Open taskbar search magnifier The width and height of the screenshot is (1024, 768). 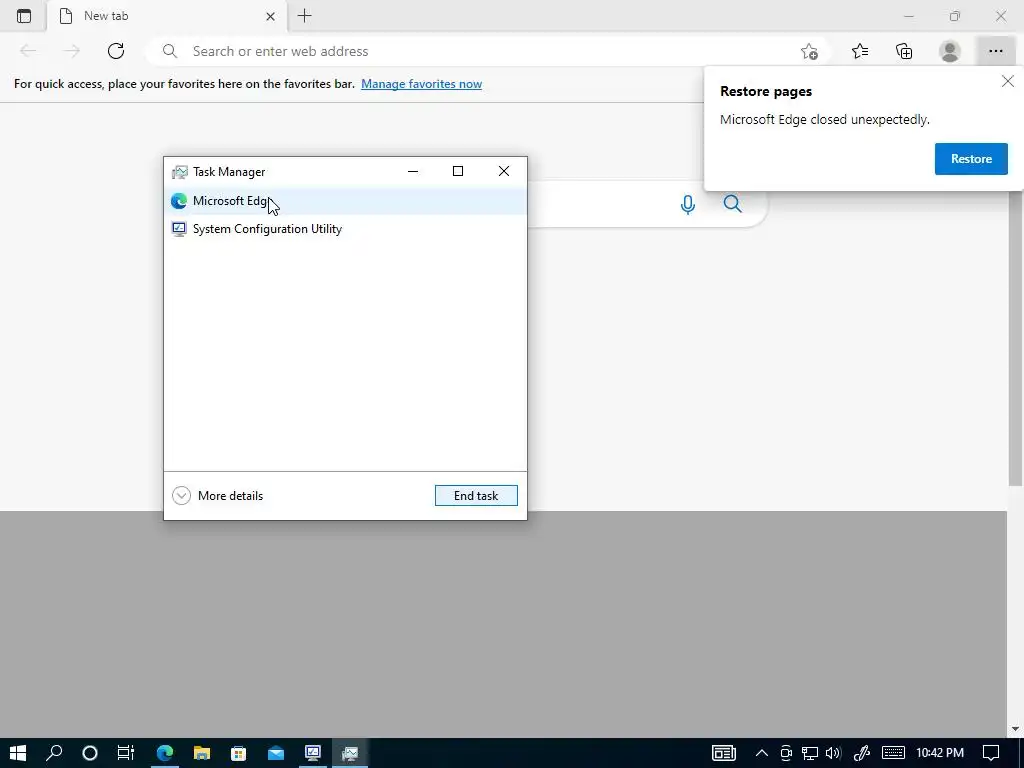tap(54, 753)
